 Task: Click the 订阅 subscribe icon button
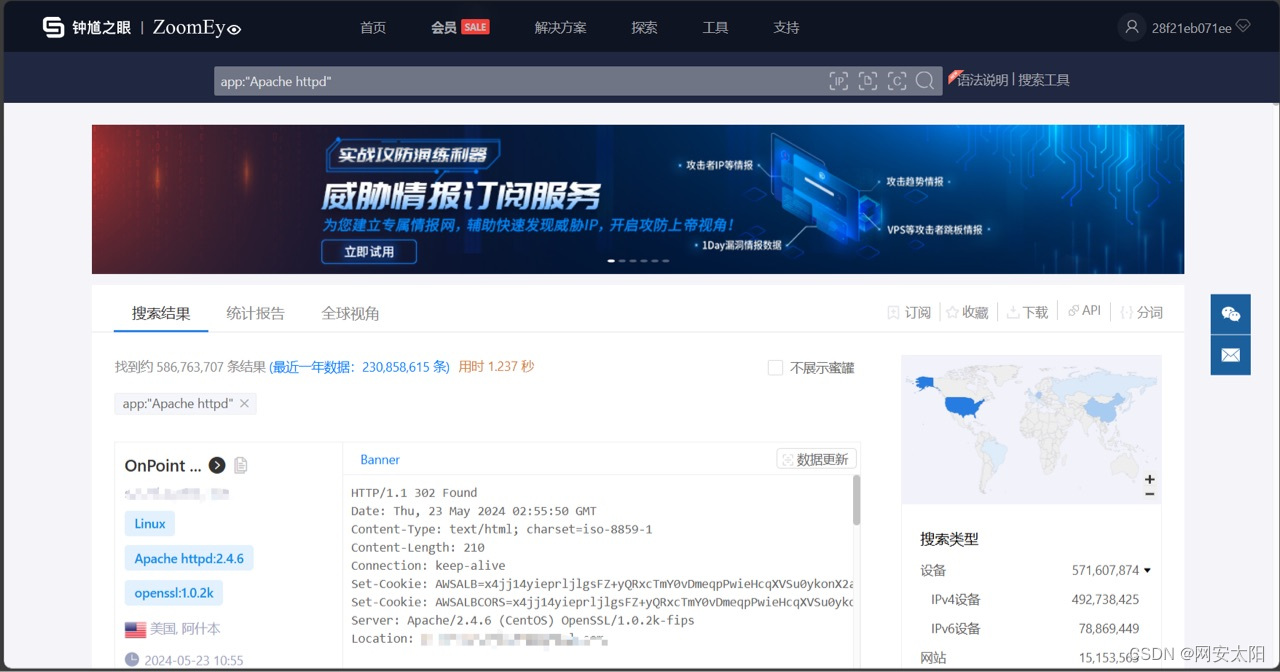pos(909,313)
